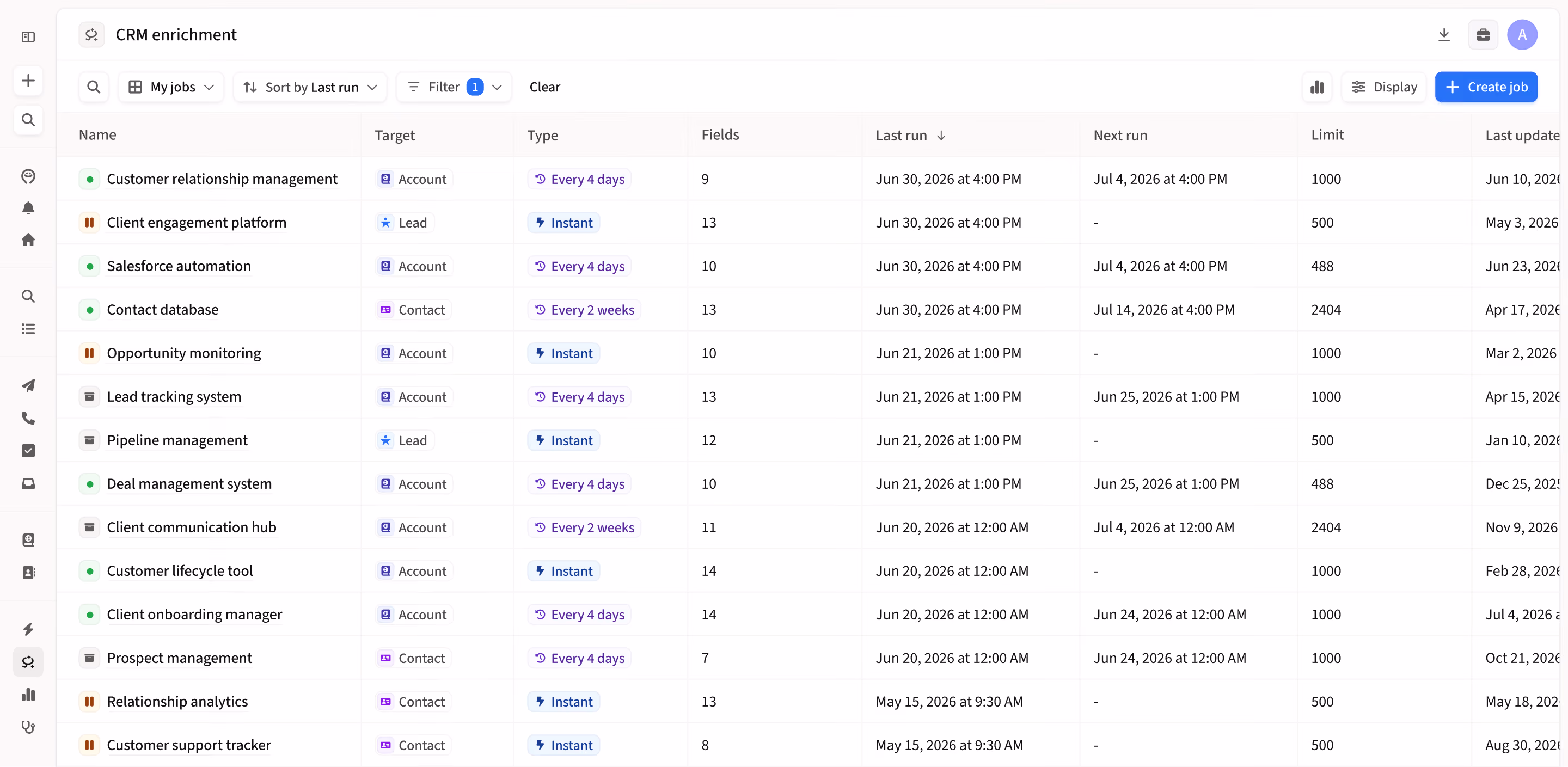The width and height of the screenshot is (1568, 767).
Task: Click the Fields column header
Action: coord(720,134)
